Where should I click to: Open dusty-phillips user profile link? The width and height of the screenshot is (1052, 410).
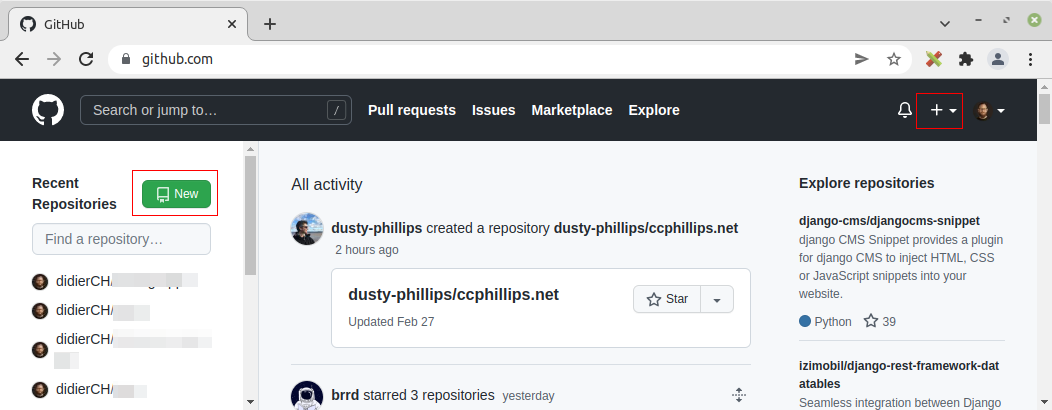(376, 228)
